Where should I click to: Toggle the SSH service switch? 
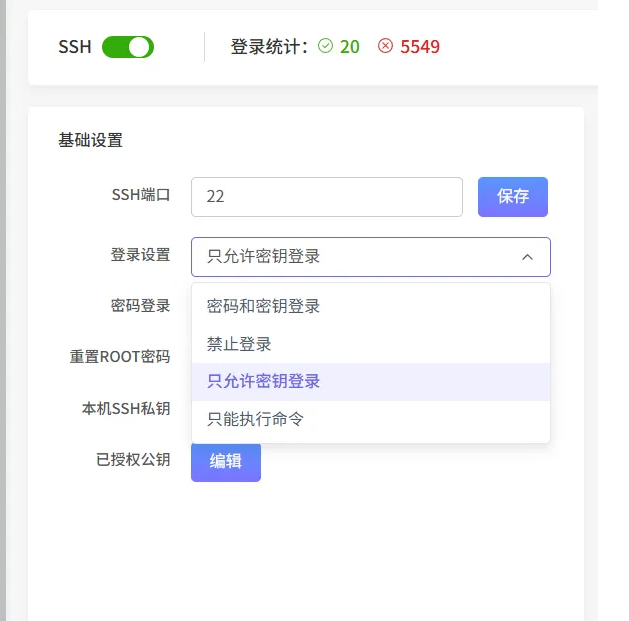(128, 47)
